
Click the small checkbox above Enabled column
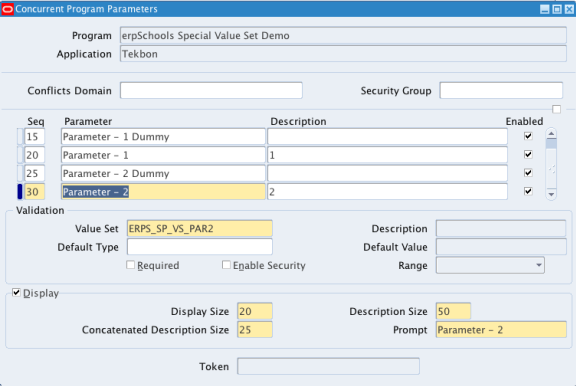pyautogui.click(x=557, y=109)
